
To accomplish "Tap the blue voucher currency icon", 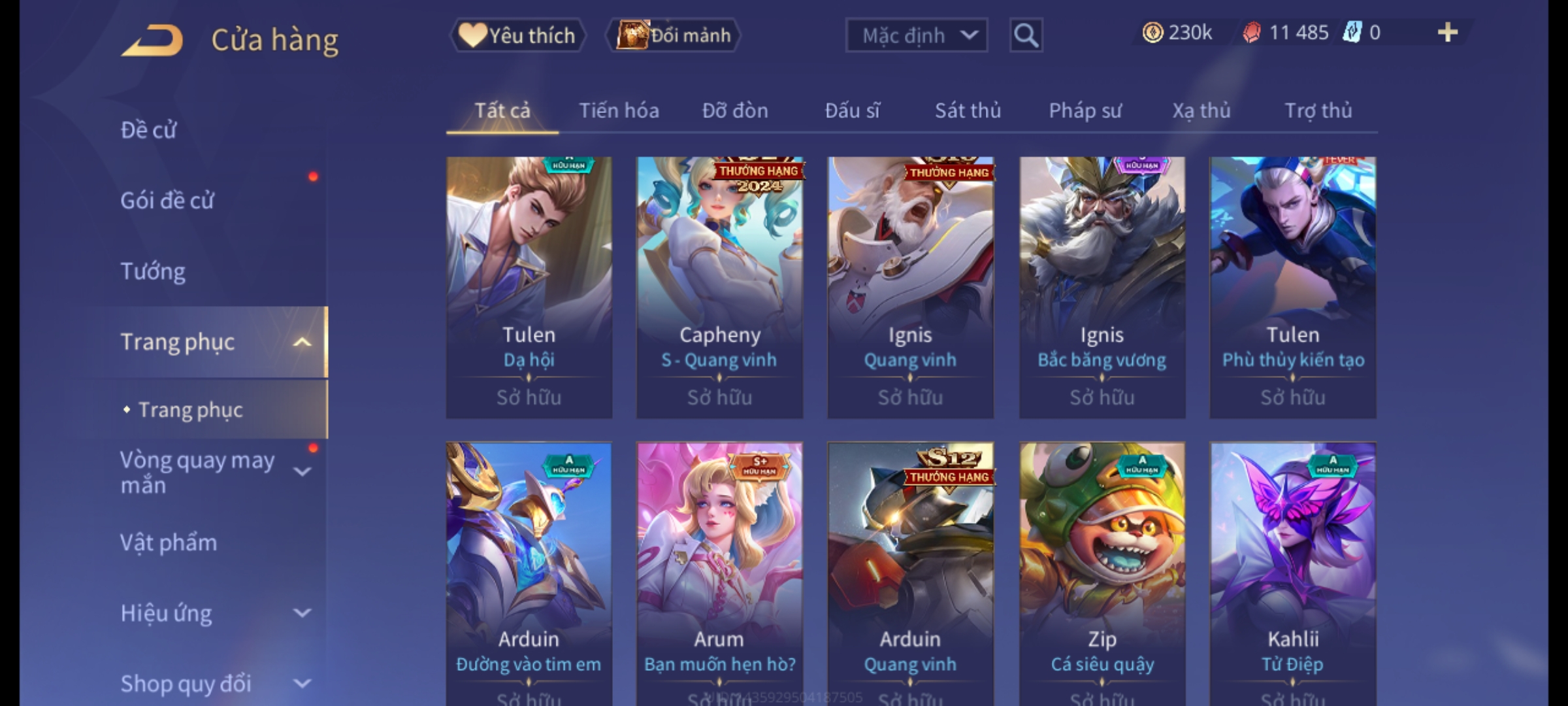I will tap(1352, 32).
